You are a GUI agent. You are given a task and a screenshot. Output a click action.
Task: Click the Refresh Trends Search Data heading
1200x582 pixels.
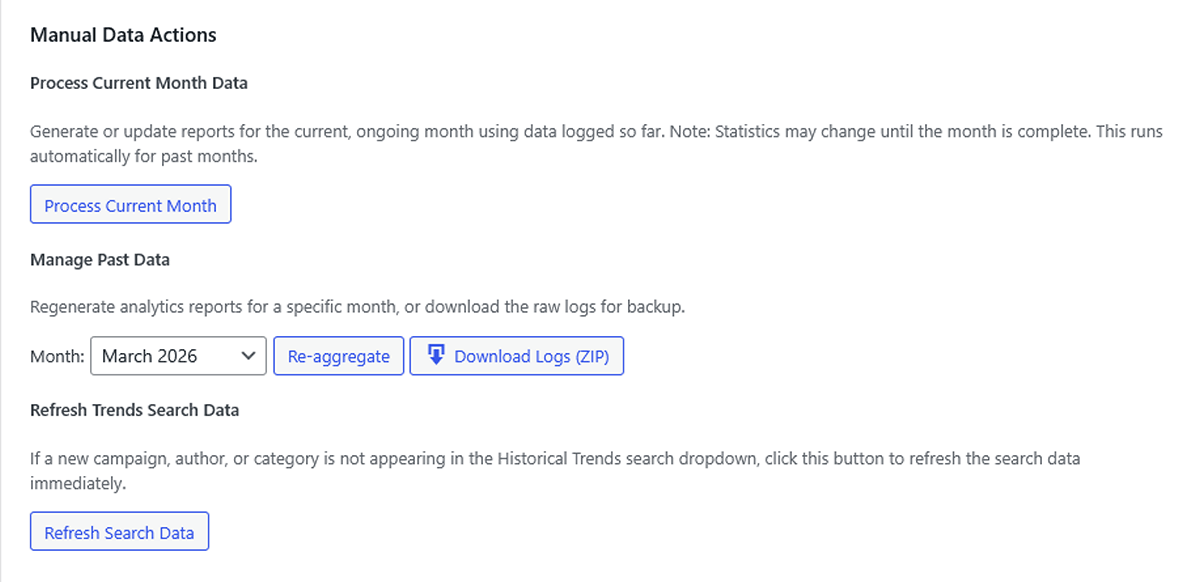(135, 409)
